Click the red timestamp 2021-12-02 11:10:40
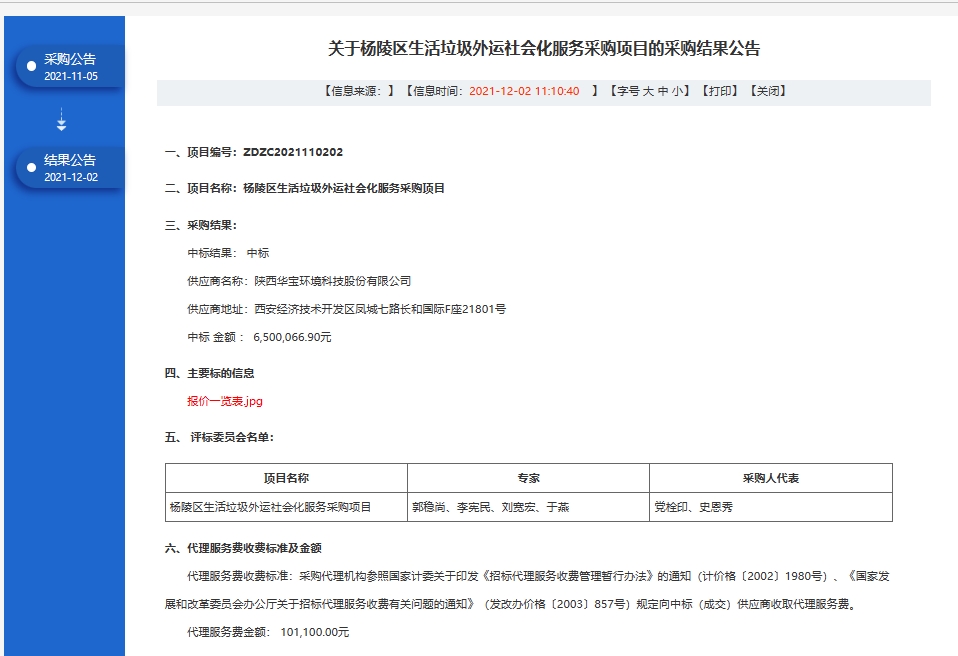Image resolution: width=958 pixels, height=656 pixels. [x=524, y=91]
